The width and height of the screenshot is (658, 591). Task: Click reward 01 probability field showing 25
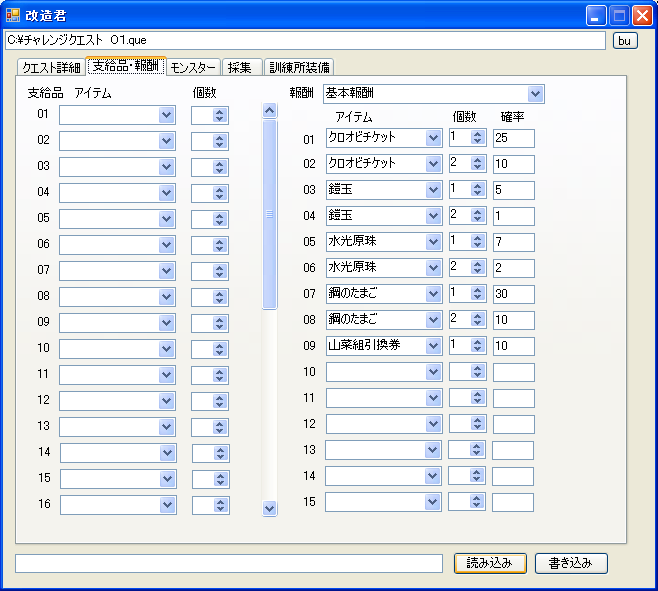tap(513, 138)
